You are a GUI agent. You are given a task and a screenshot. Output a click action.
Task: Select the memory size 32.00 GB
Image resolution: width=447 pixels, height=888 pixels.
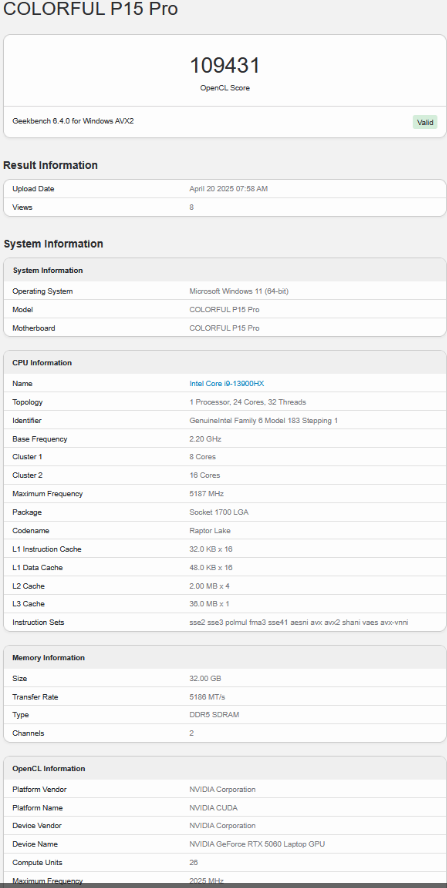point(204,678)
